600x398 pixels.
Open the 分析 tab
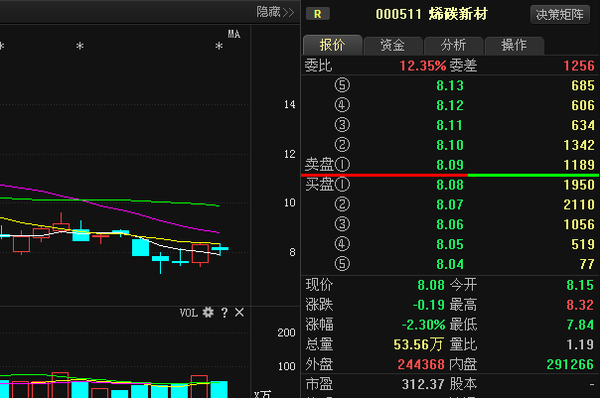(x=453, y=46)
